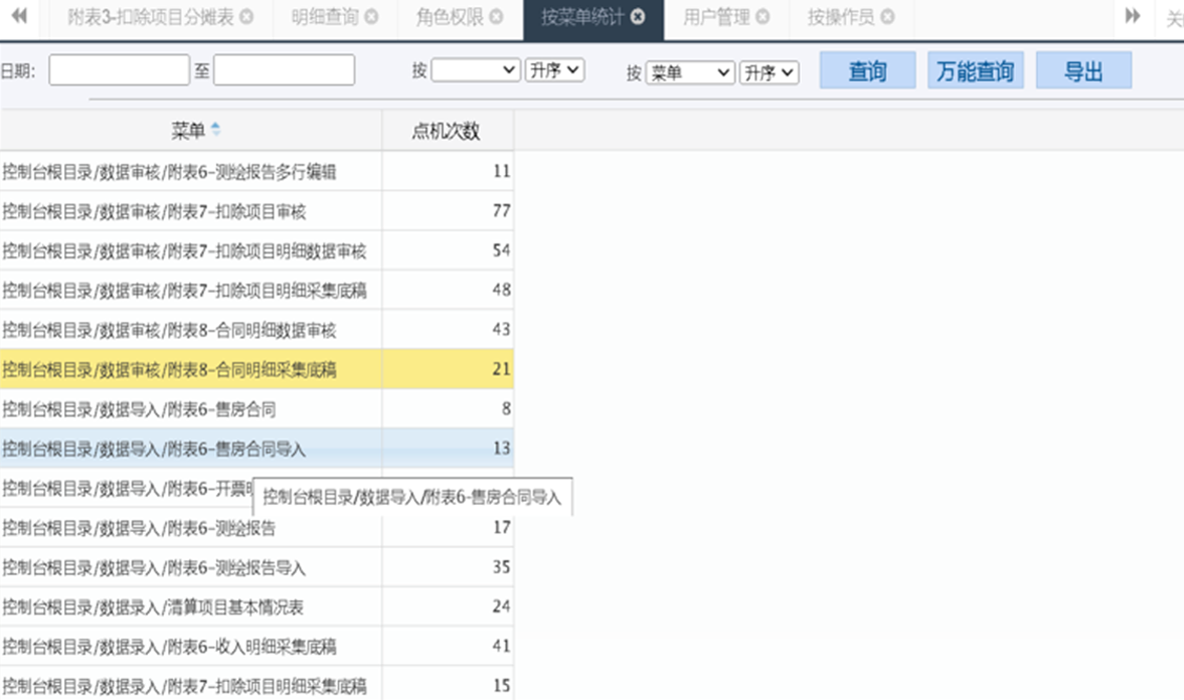Open first 升序 order dropdown
Image resolution: width=1184 pixels, height=700 pixels.
pos(555,70)
